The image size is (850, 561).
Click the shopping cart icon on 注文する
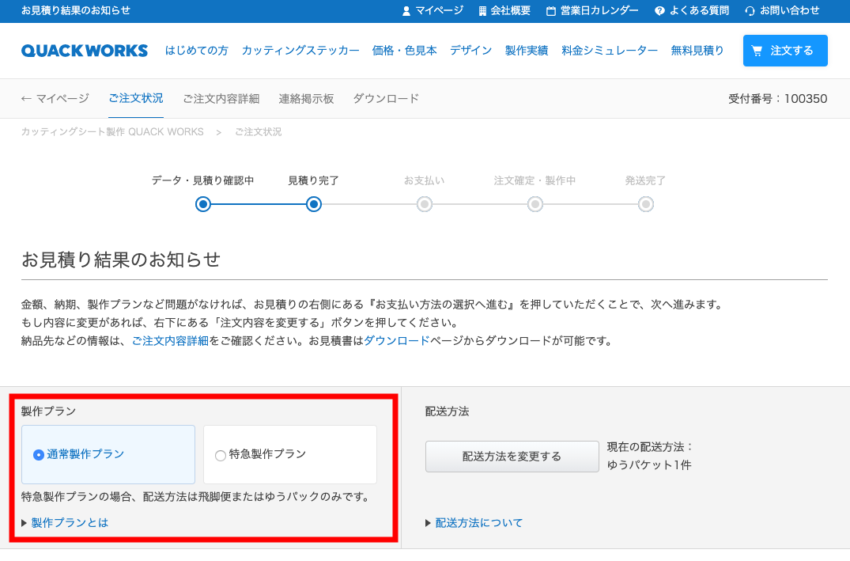[757, 51]
